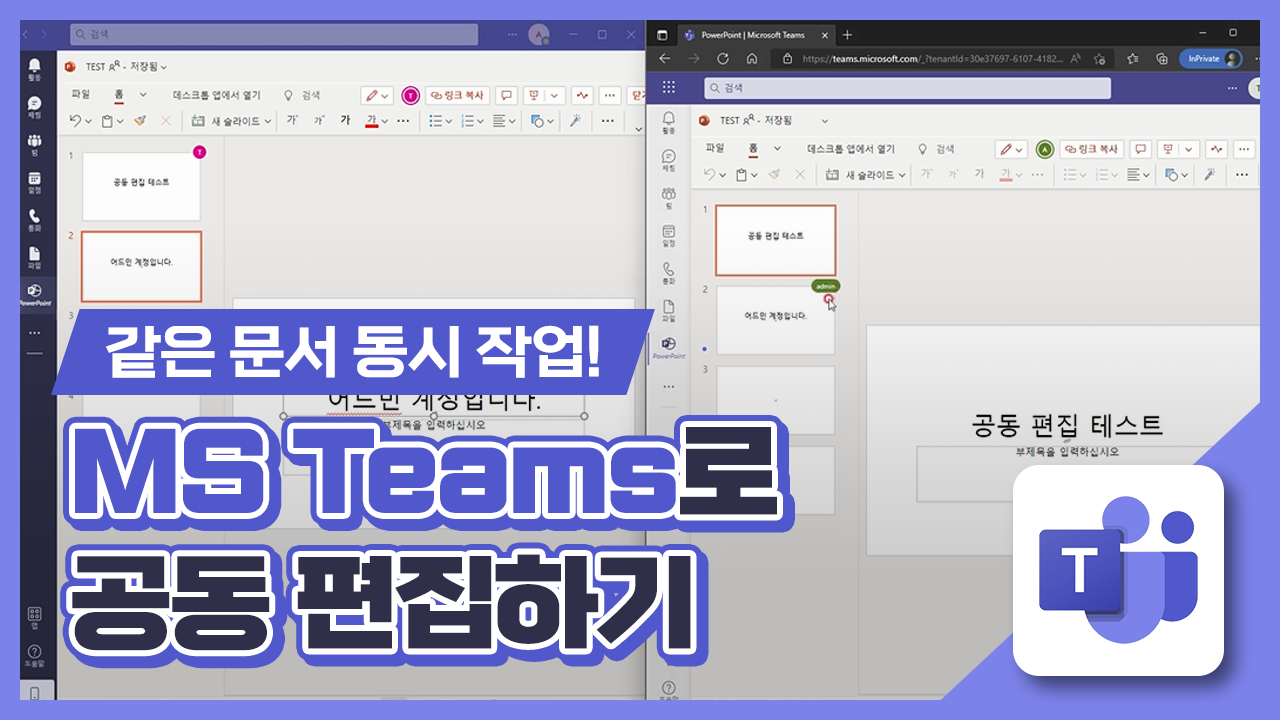Open Chat in browser Teams sidebar

(669, 160)
